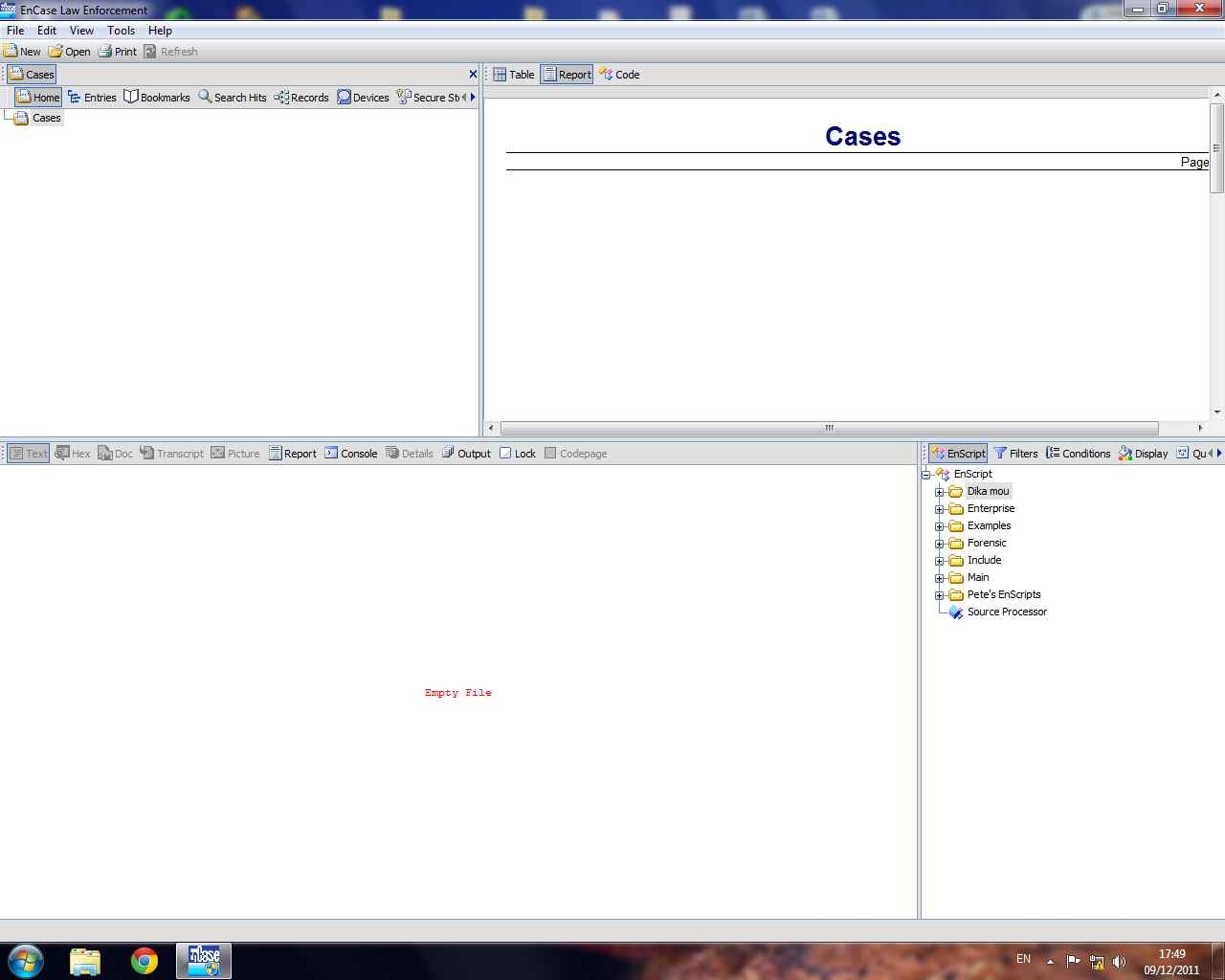Open the Display panel tab

click(x=1143, y=454)
